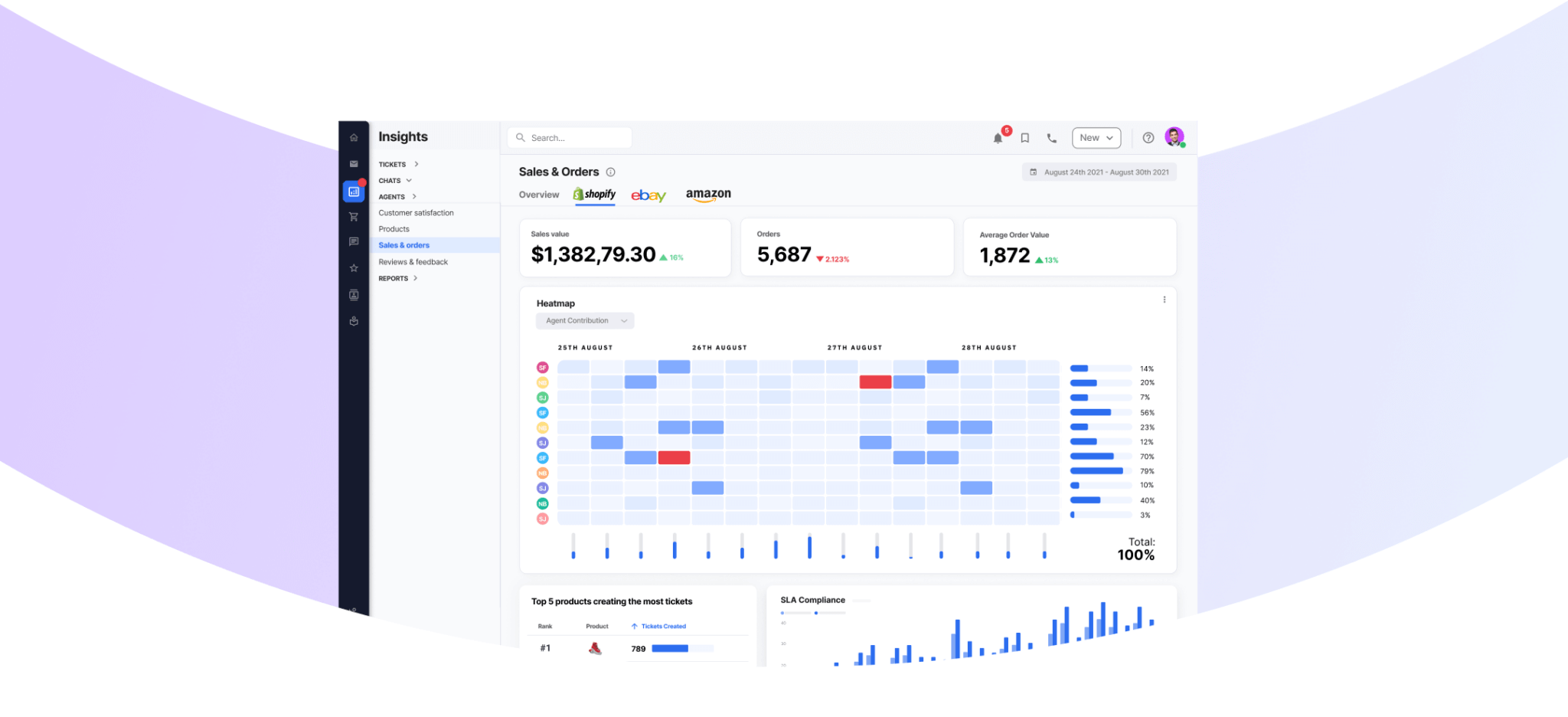Open the Inbox mail icon in sidebar
Image resolution: width=1568 pixels, height=717 pixels.
[353, 163]
